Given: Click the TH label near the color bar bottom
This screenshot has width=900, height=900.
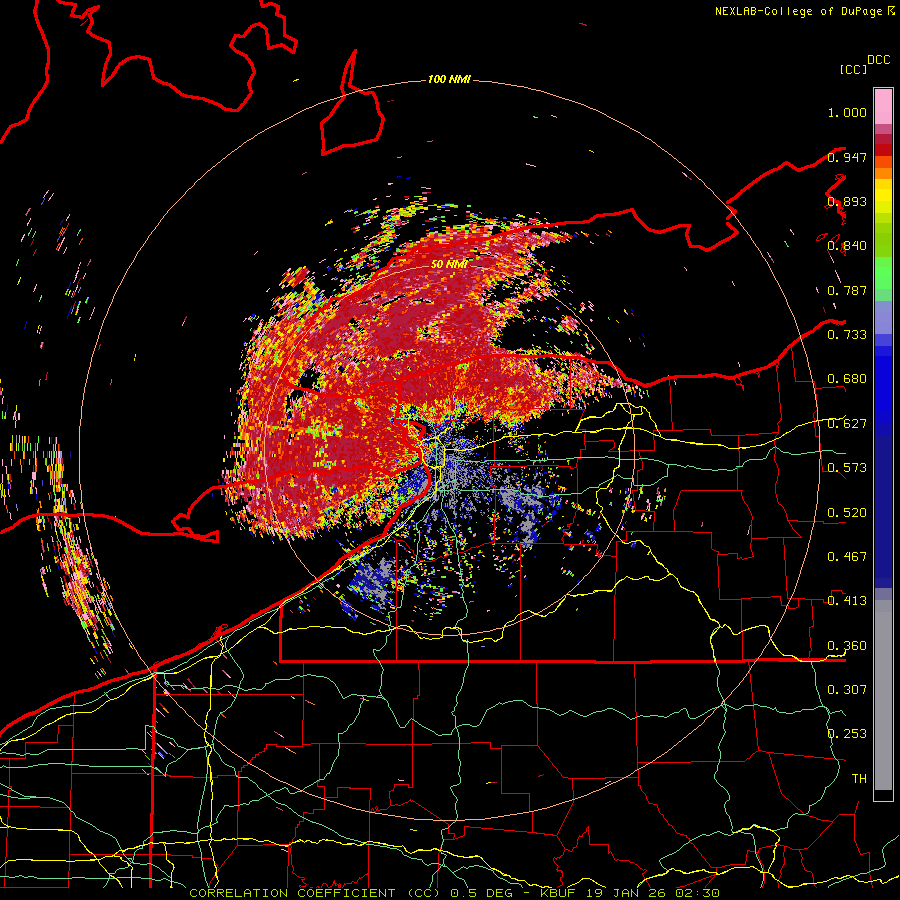Looking at the screenshot, I should point(859,779).
